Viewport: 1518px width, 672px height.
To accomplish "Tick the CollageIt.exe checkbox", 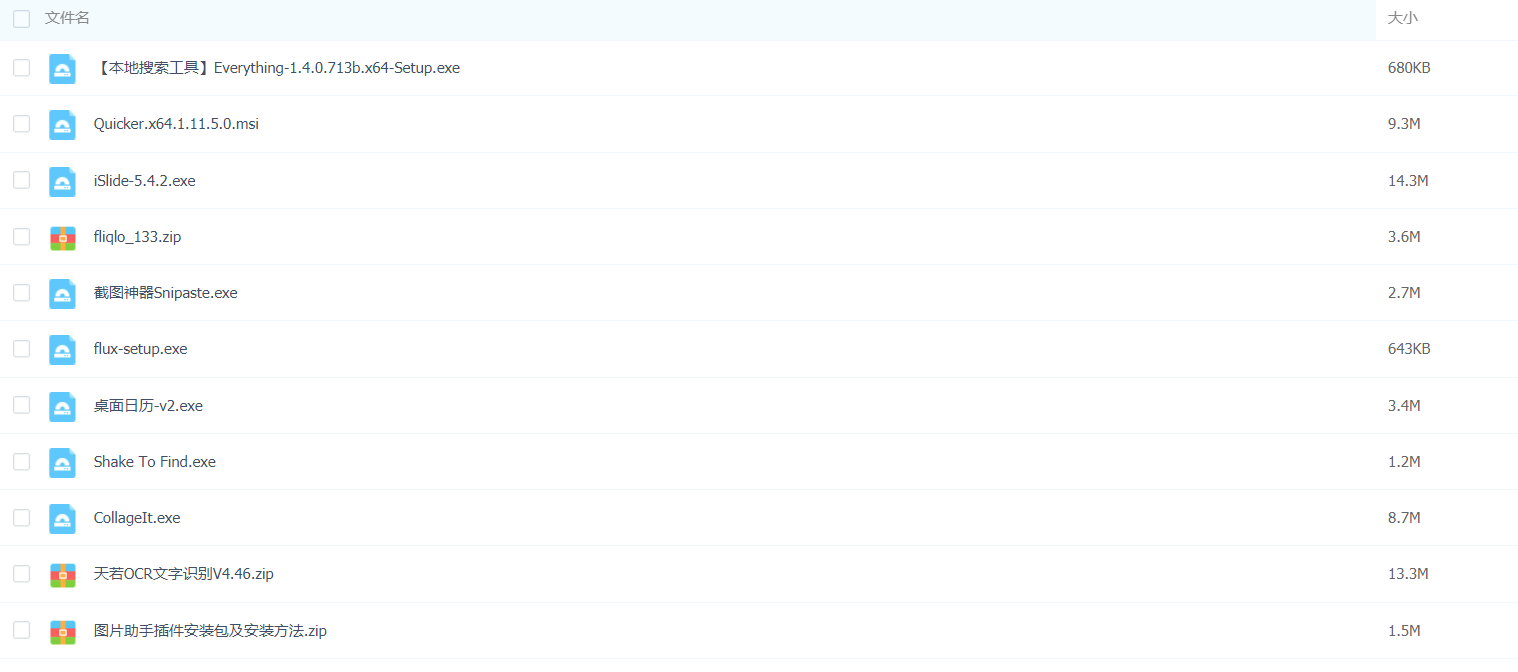I will [x=21, y=518].
